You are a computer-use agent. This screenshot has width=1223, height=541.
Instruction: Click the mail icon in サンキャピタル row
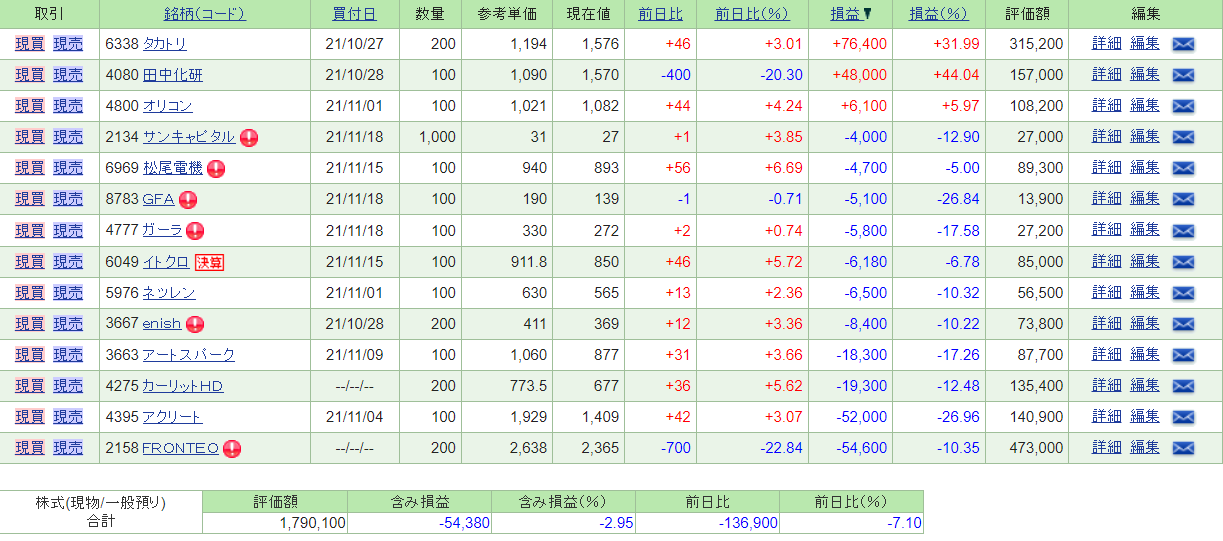[x=1183, y=137]
